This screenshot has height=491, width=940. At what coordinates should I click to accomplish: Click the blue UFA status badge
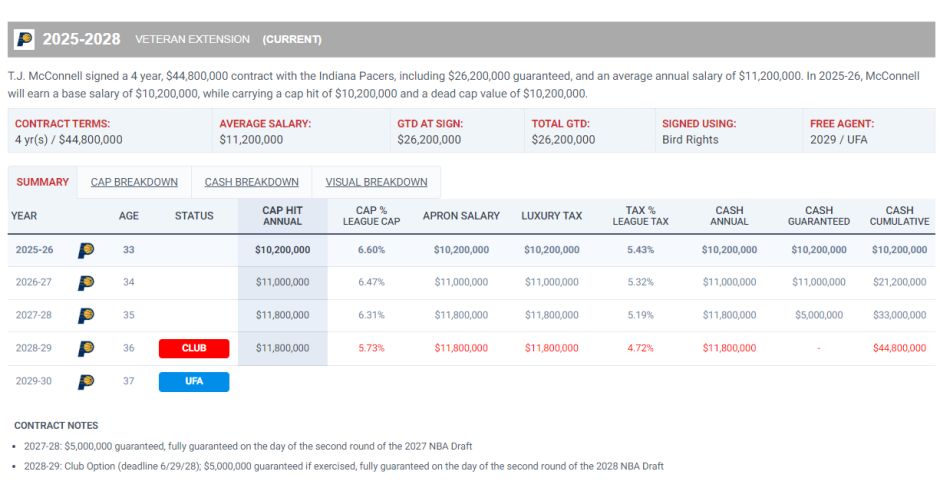click(194, 381)
